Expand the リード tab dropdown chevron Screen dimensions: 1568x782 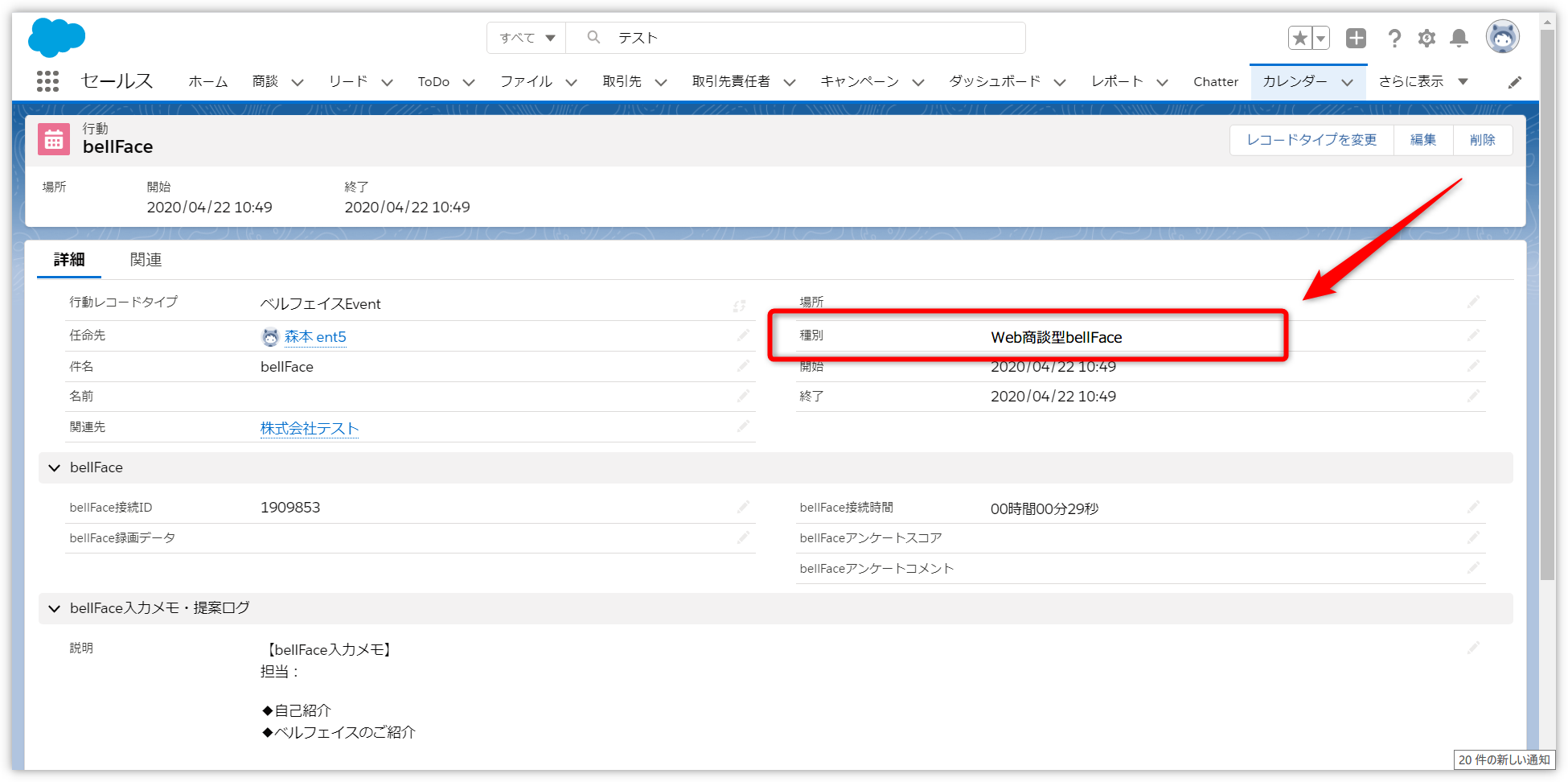387,82
